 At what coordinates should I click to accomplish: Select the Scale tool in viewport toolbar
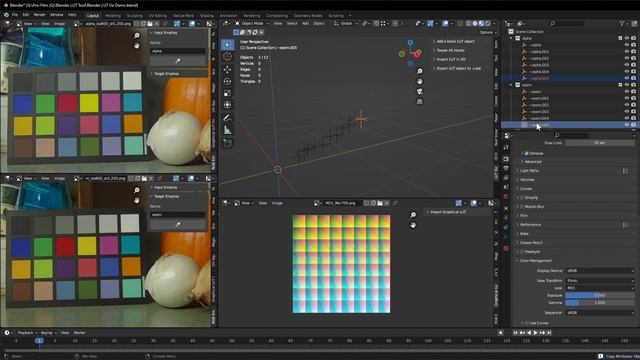click(x=227, y=93)
